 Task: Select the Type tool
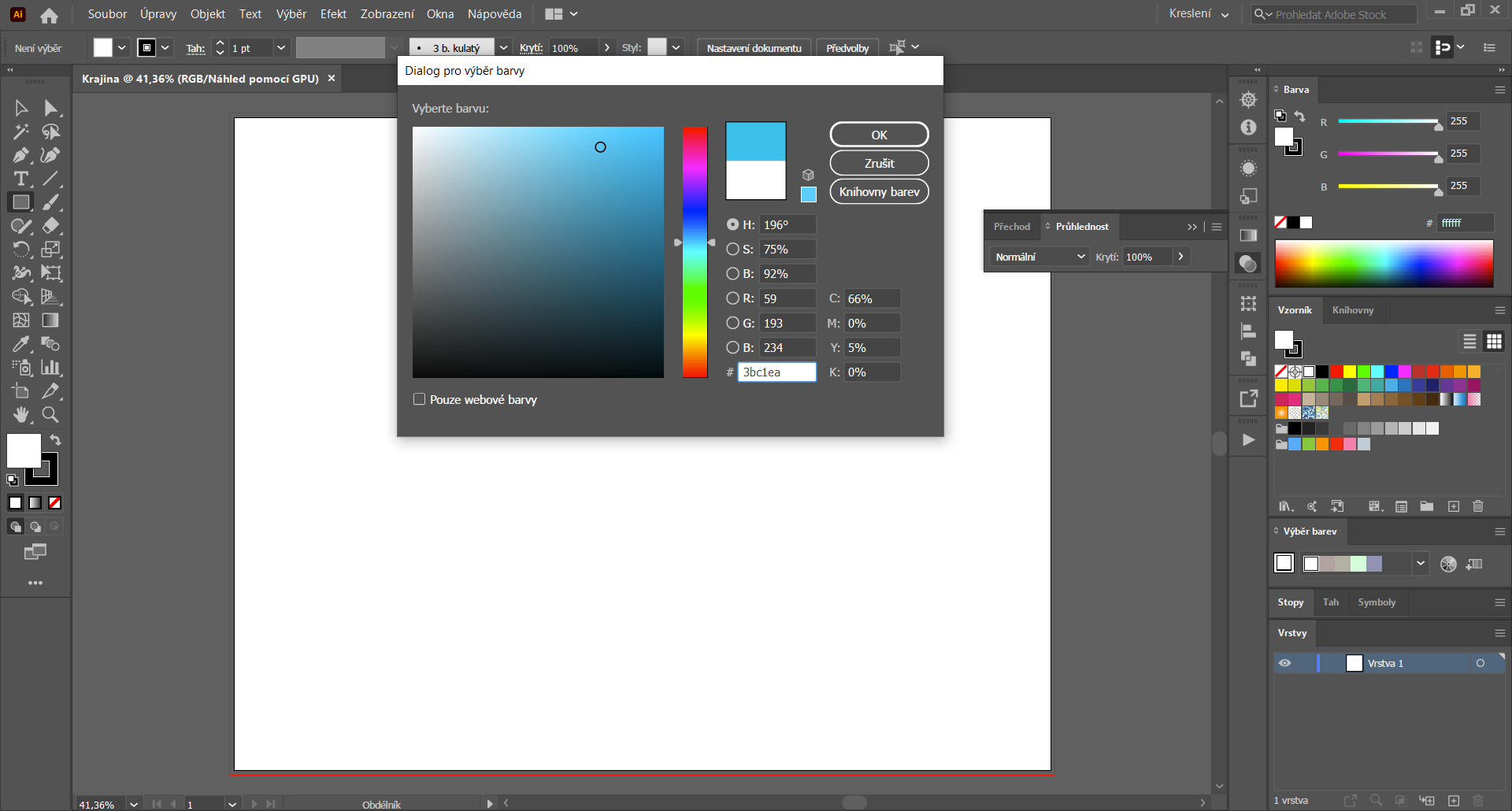pos(21,179)
